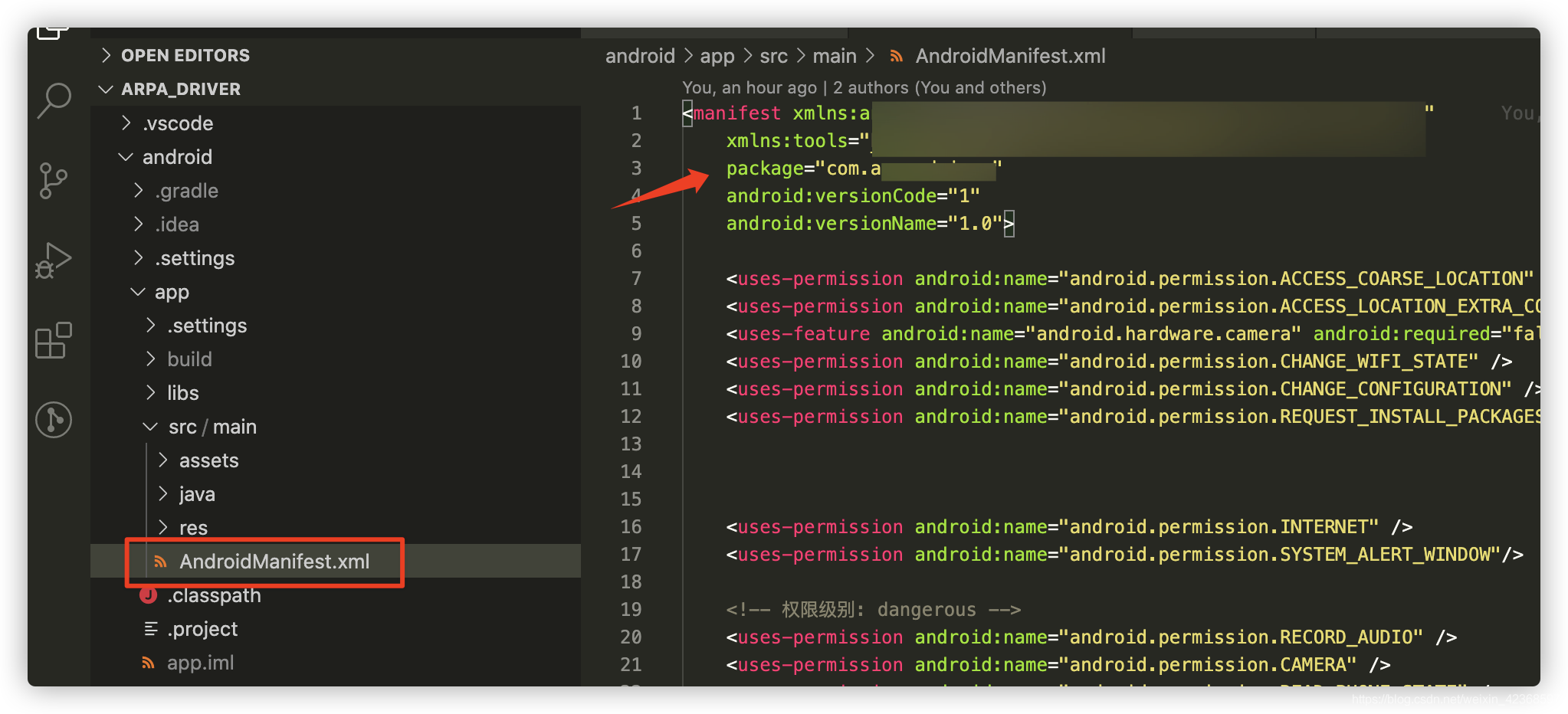Open the Search view in activity bar

click(54, 100)
